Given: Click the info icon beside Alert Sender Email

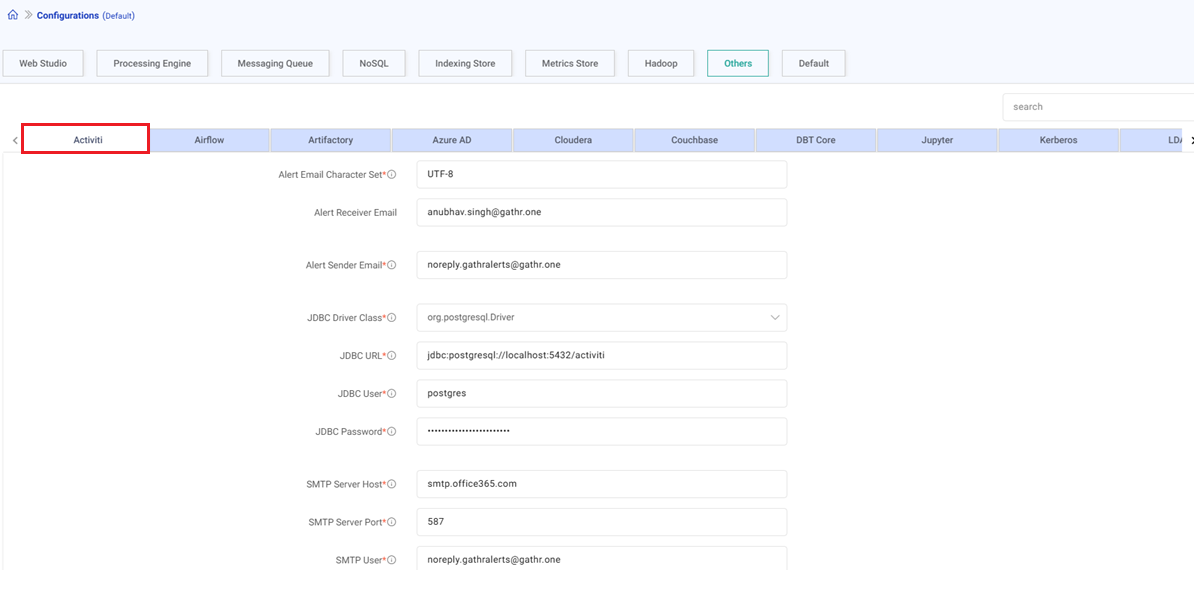Looking at the screenshot, I should (x=392, y=264).
